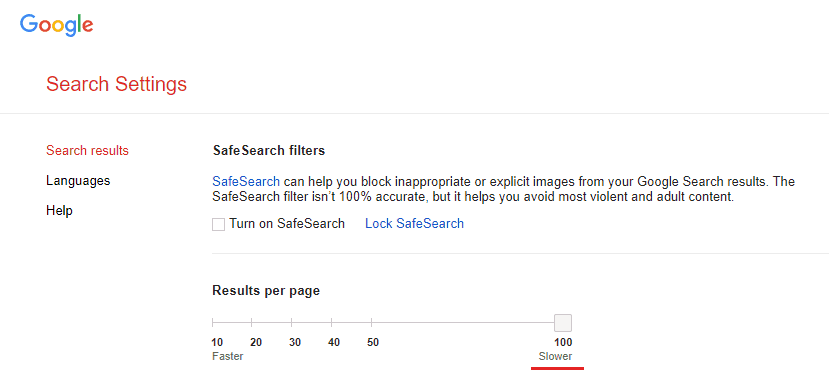829x381 pixels.
Task: Open the Lock SafeSearch link
Action: point(414,224)
